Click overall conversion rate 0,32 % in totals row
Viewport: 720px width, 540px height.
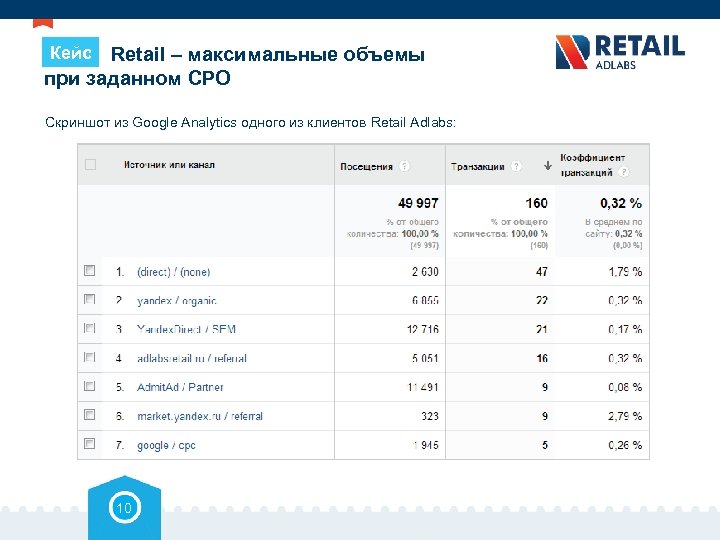click(x=621, y=203)
